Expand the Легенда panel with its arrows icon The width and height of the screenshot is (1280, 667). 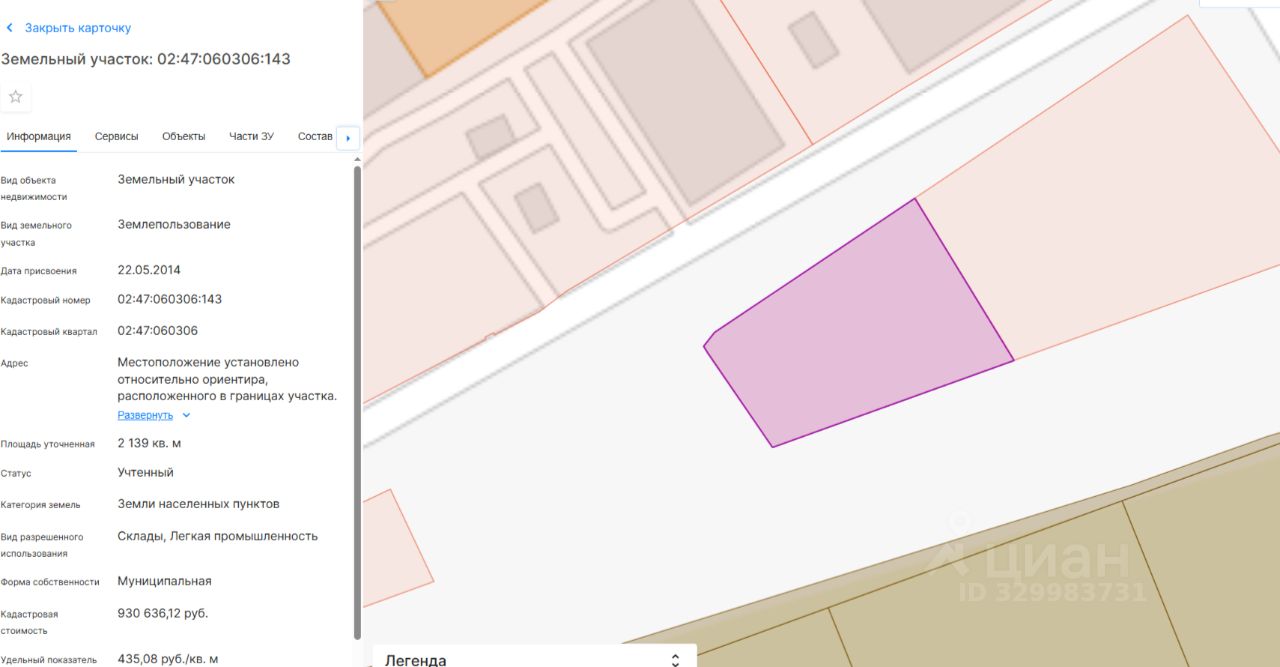675,659
